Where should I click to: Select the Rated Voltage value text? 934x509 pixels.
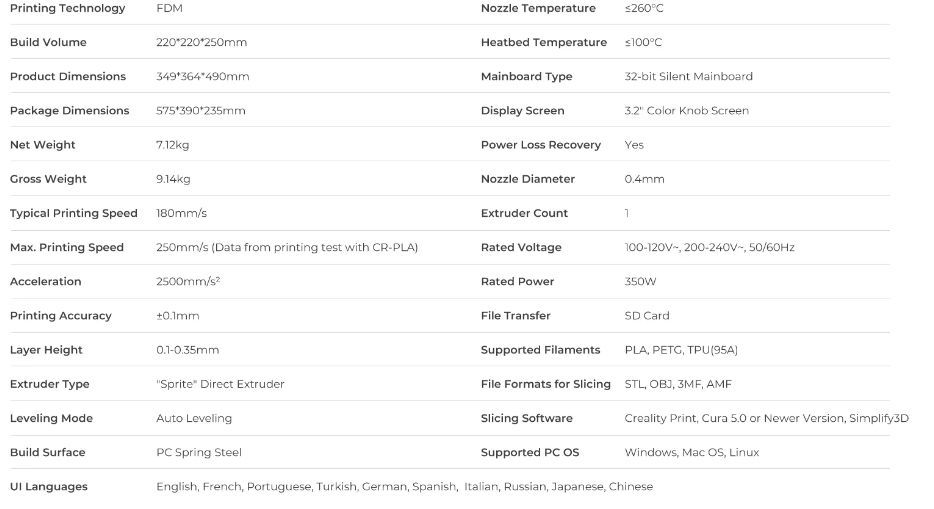pos(709,247)
